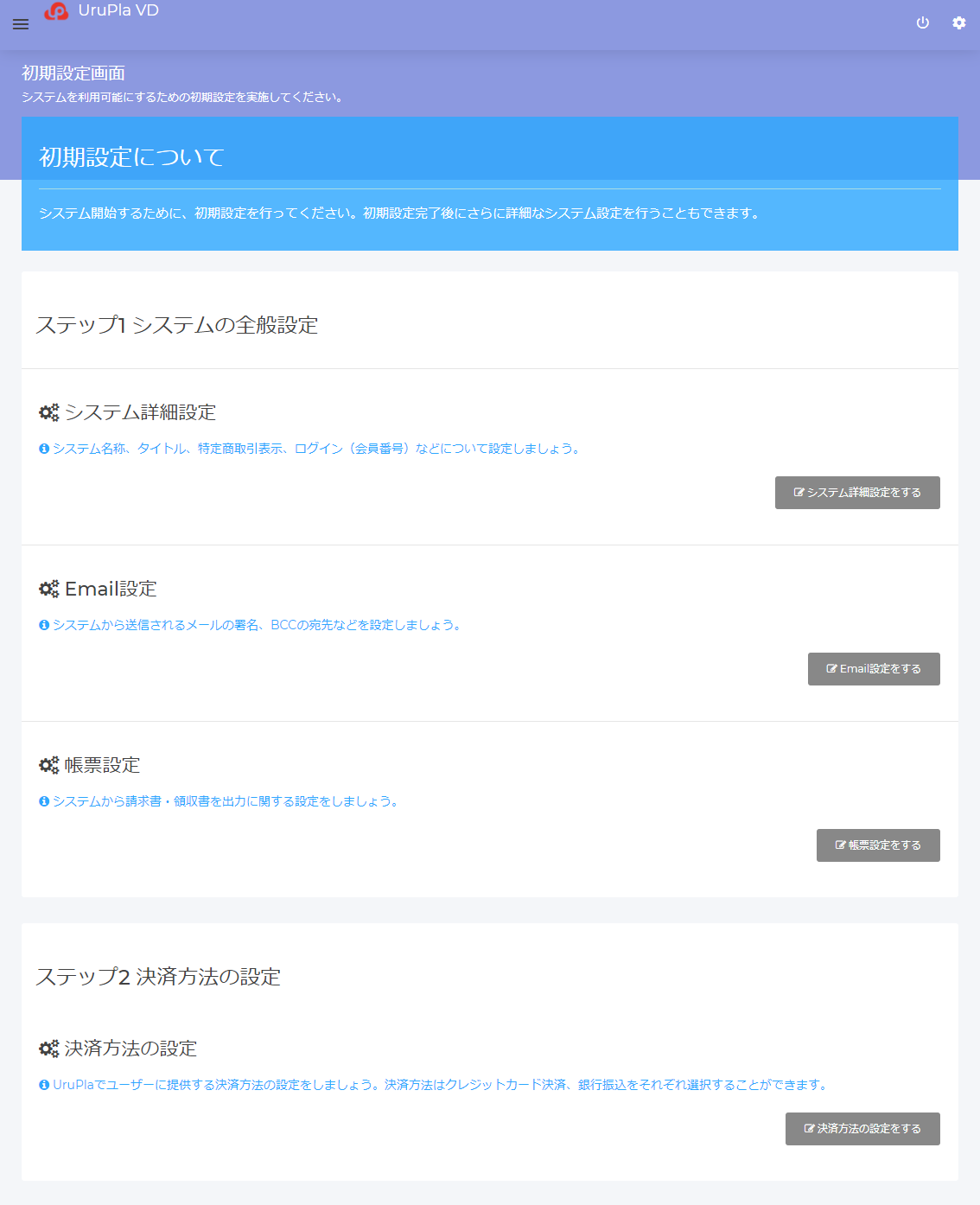
Task: Click info icon before システム名称 description
Action: click(44, 449)
